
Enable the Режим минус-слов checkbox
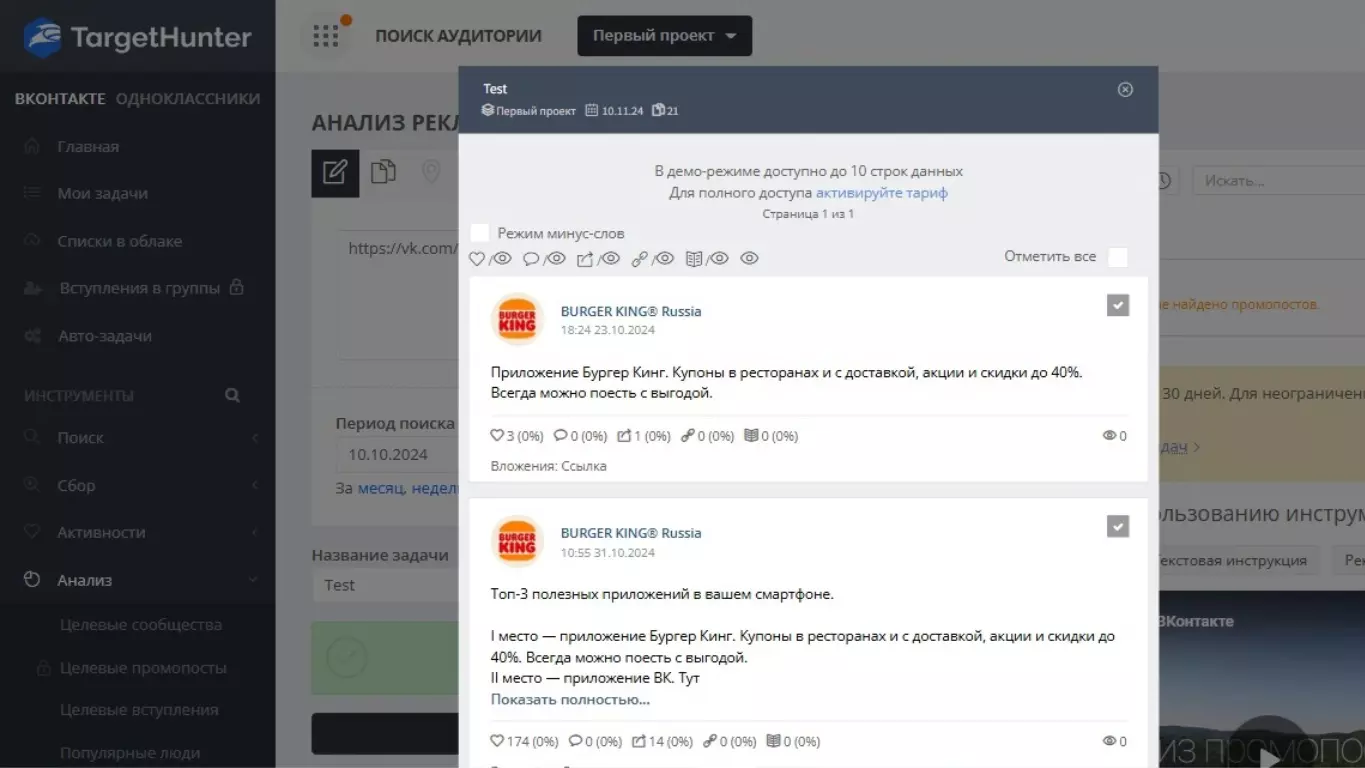point(480,233)
